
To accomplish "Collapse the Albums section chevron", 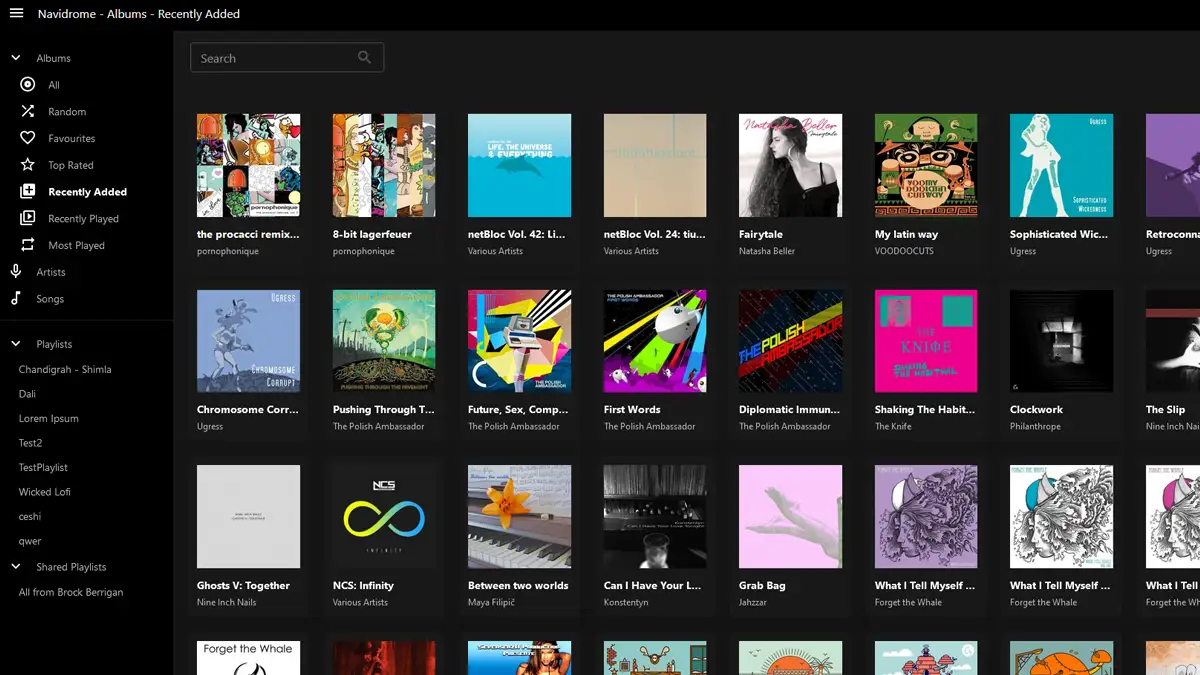I will 16,58.
